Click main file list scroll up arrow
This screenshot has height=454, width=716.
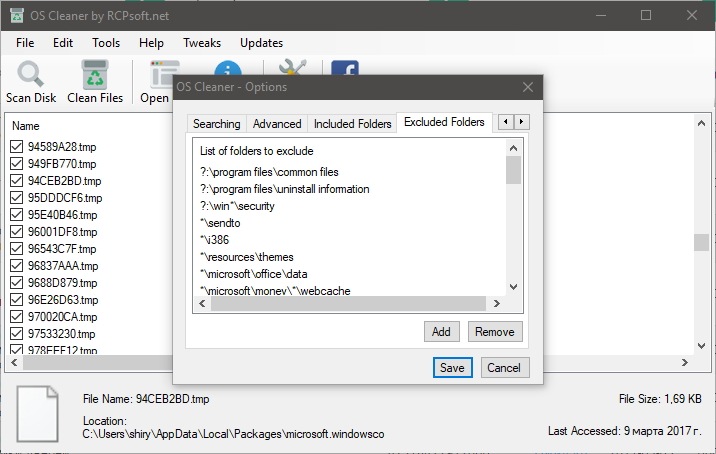coord(701,123)
